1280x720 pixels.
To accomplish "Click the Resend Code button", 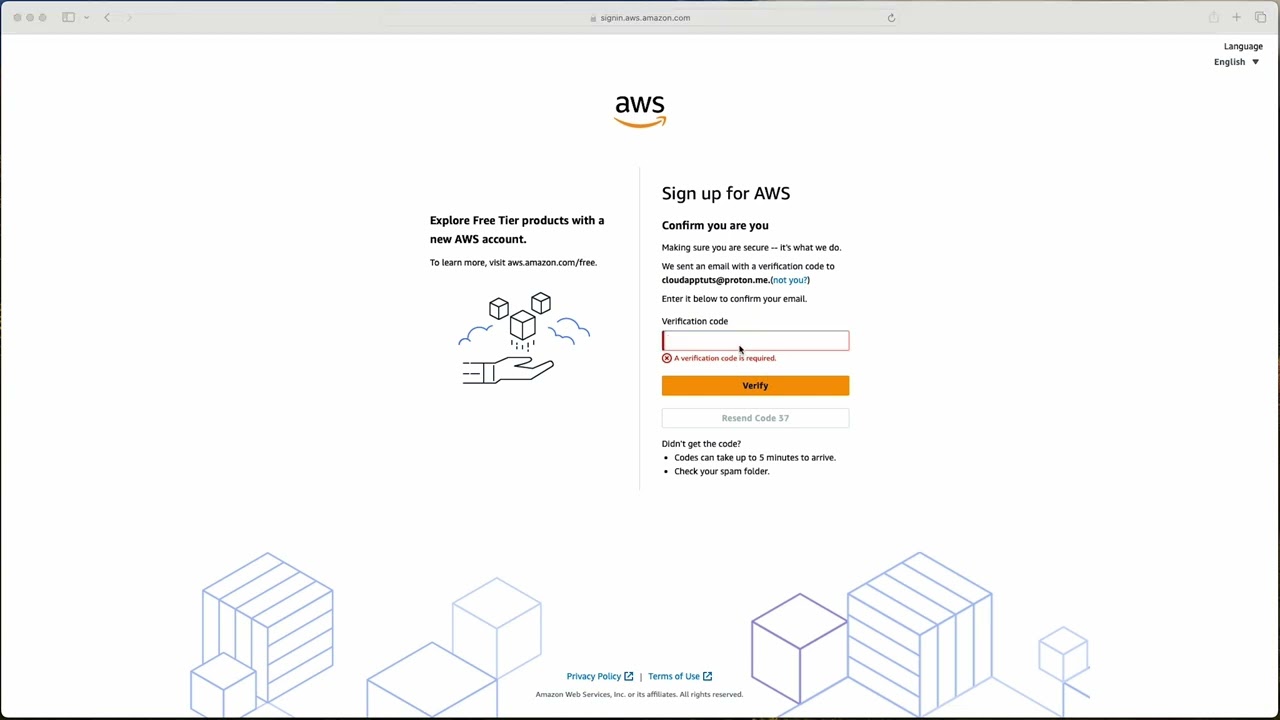I will 755,418.
